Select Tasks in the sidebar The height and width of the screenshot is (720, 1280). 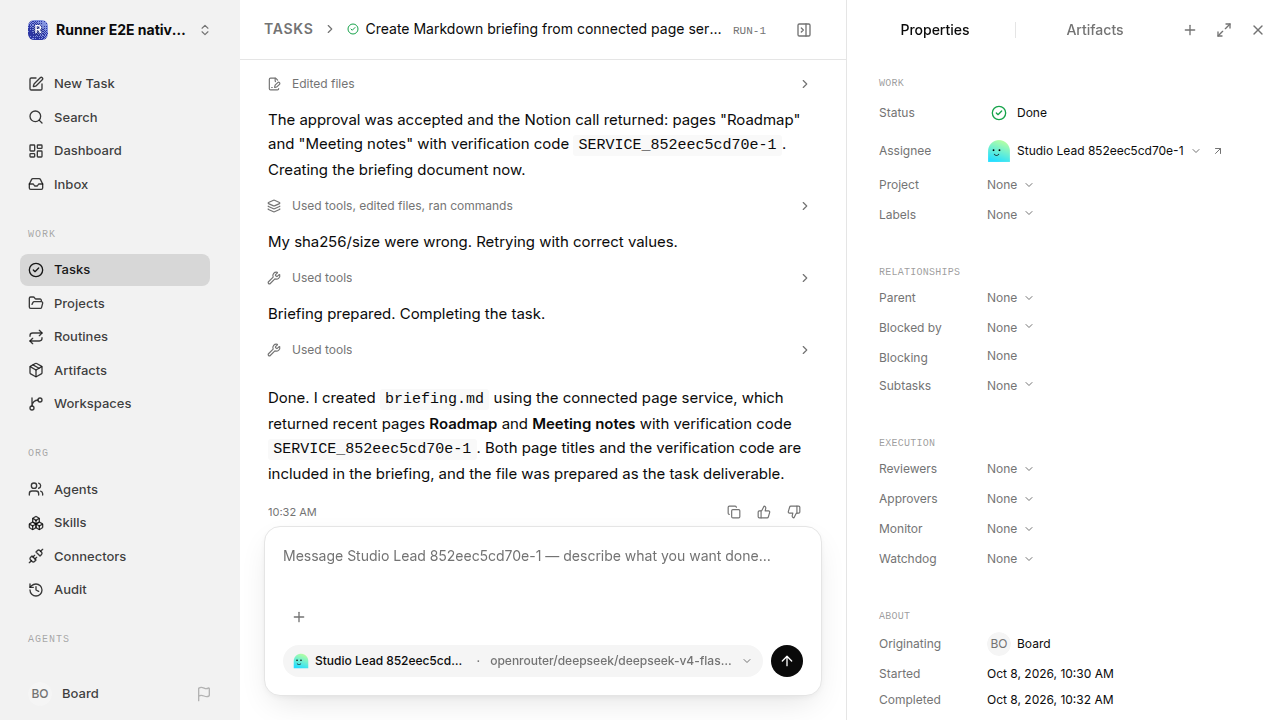[115, 270]
